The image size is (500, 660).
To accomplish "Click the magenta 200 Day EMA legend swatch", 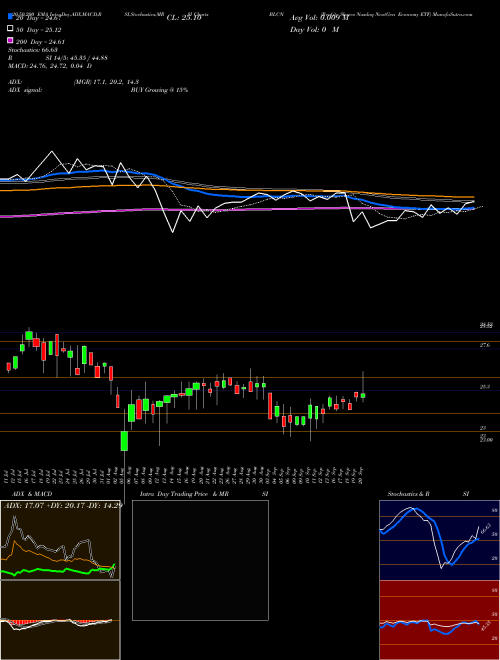I will (x=10, y=40).
